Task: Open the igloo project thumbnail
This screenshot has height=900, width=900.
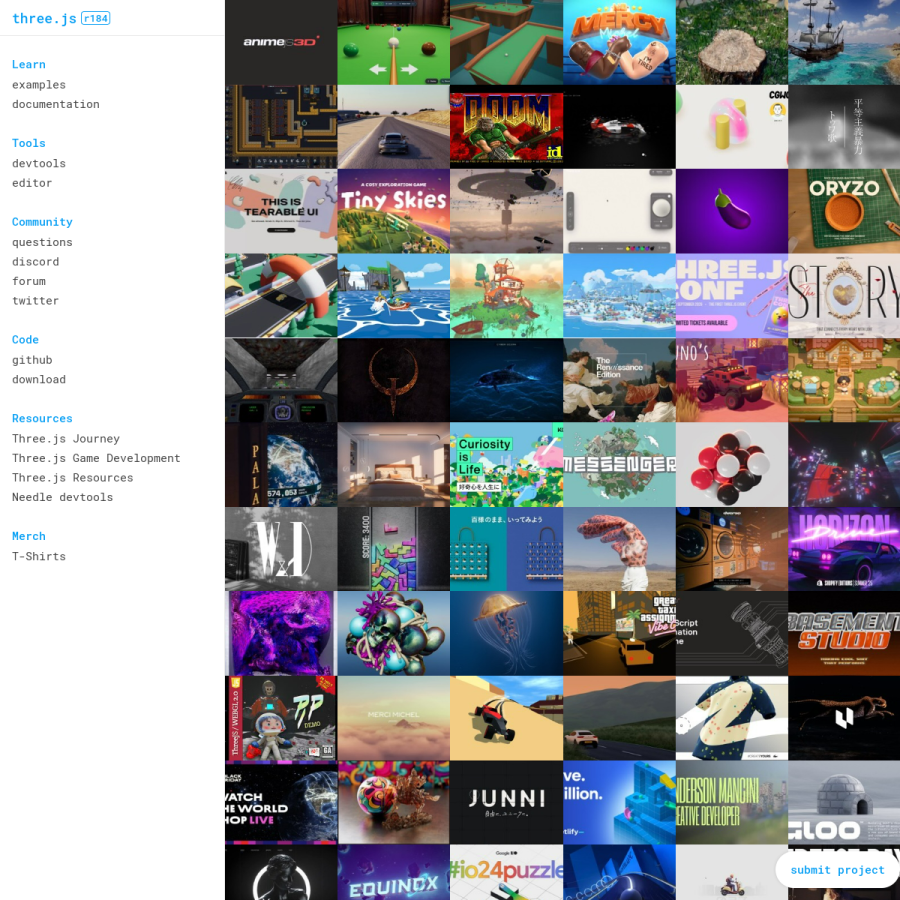Action: [x=844, y=802]
